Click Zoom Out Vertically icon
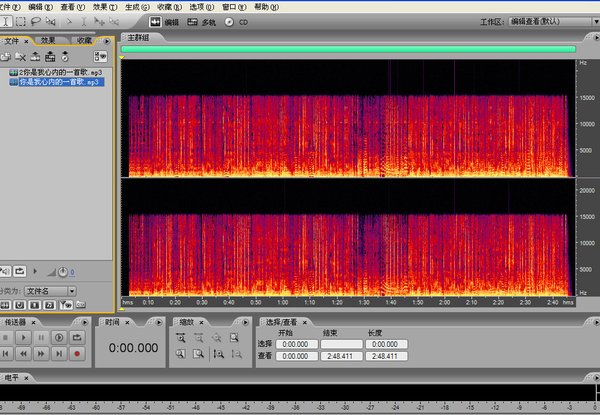600x415 pixels. coord(237,354)
